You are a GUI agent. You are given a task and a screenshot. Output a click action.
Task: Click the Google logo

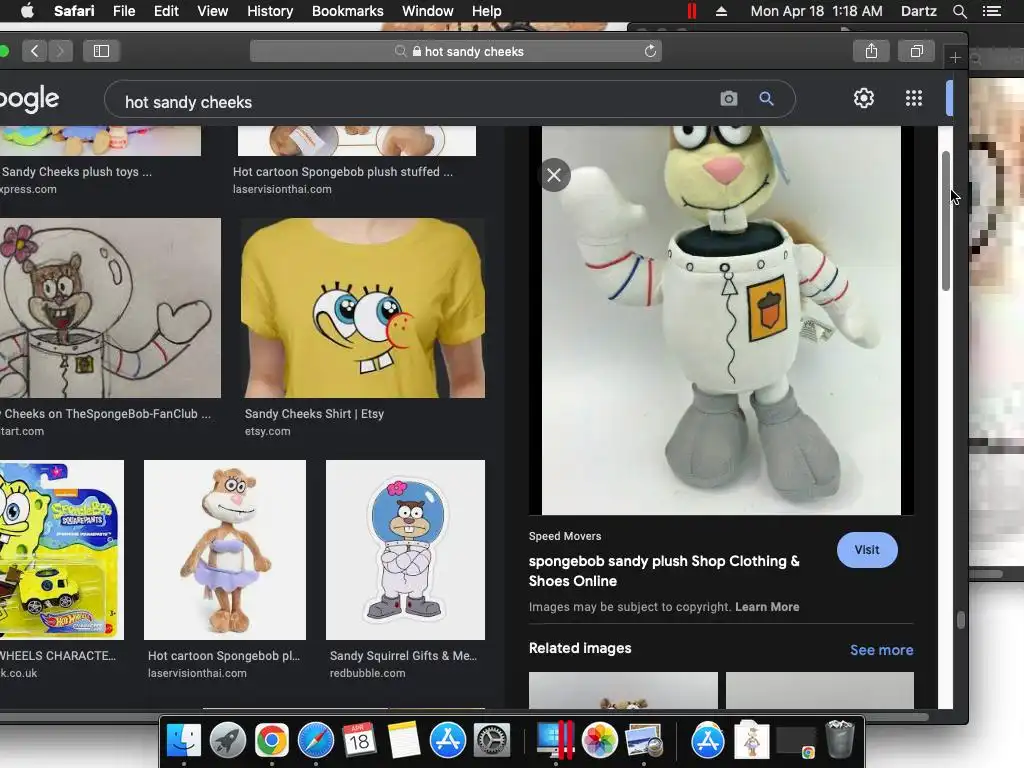(29, 99)
